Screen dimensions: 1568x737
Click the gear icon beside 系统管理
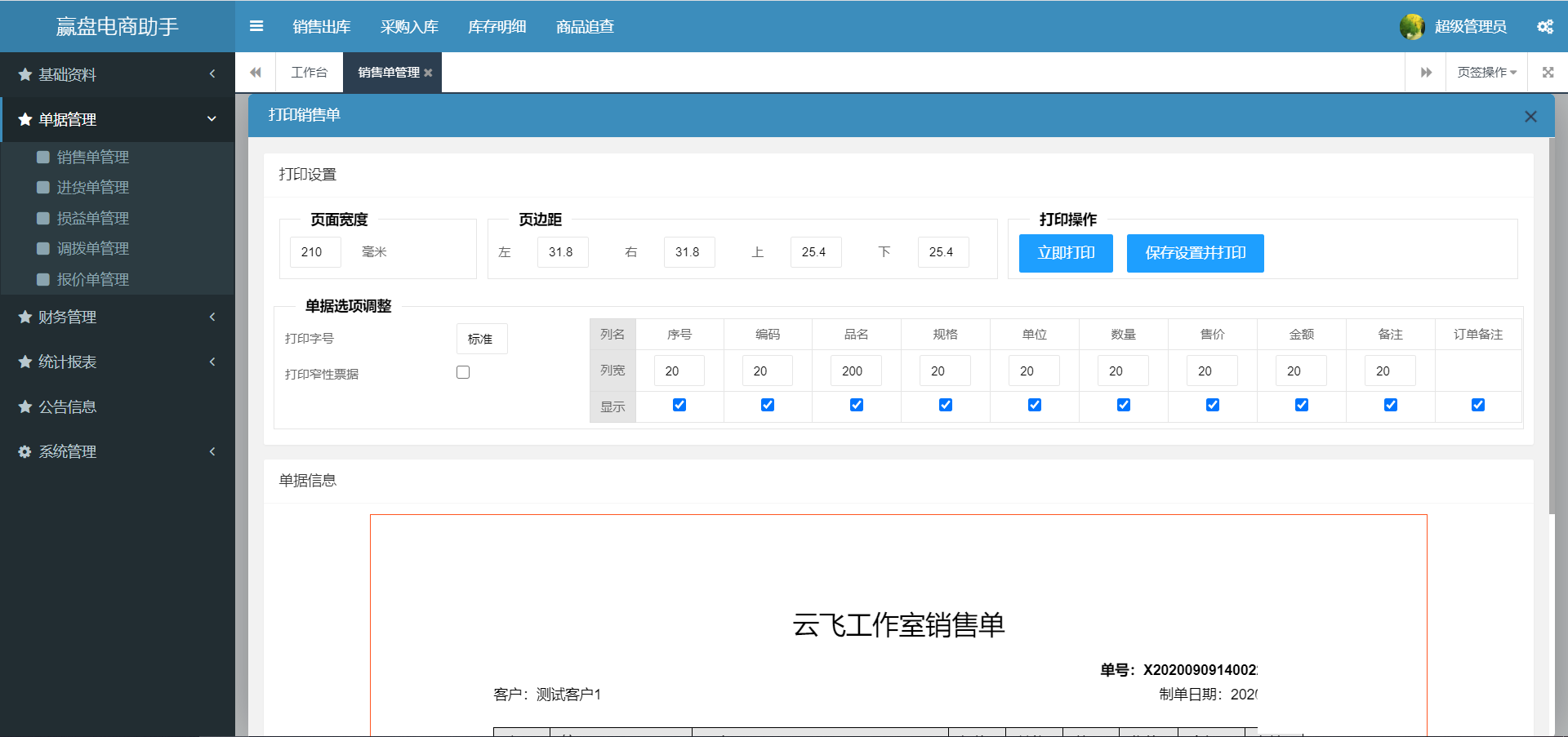[x=25, y=451]
